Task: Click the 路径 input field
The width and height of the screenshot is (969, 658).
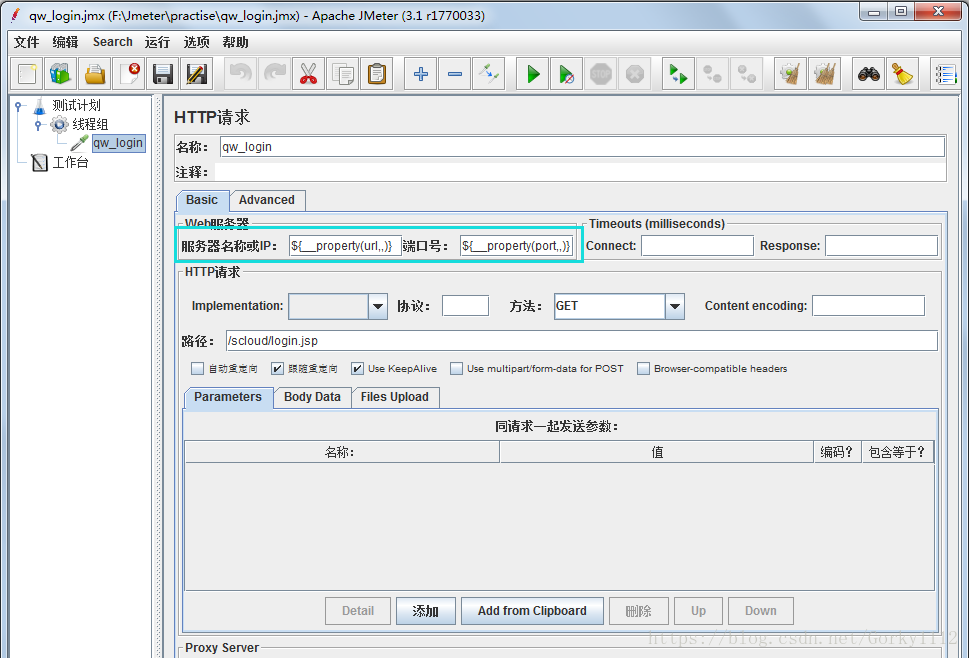Action: pyautogui.click(x=582, y=341)
